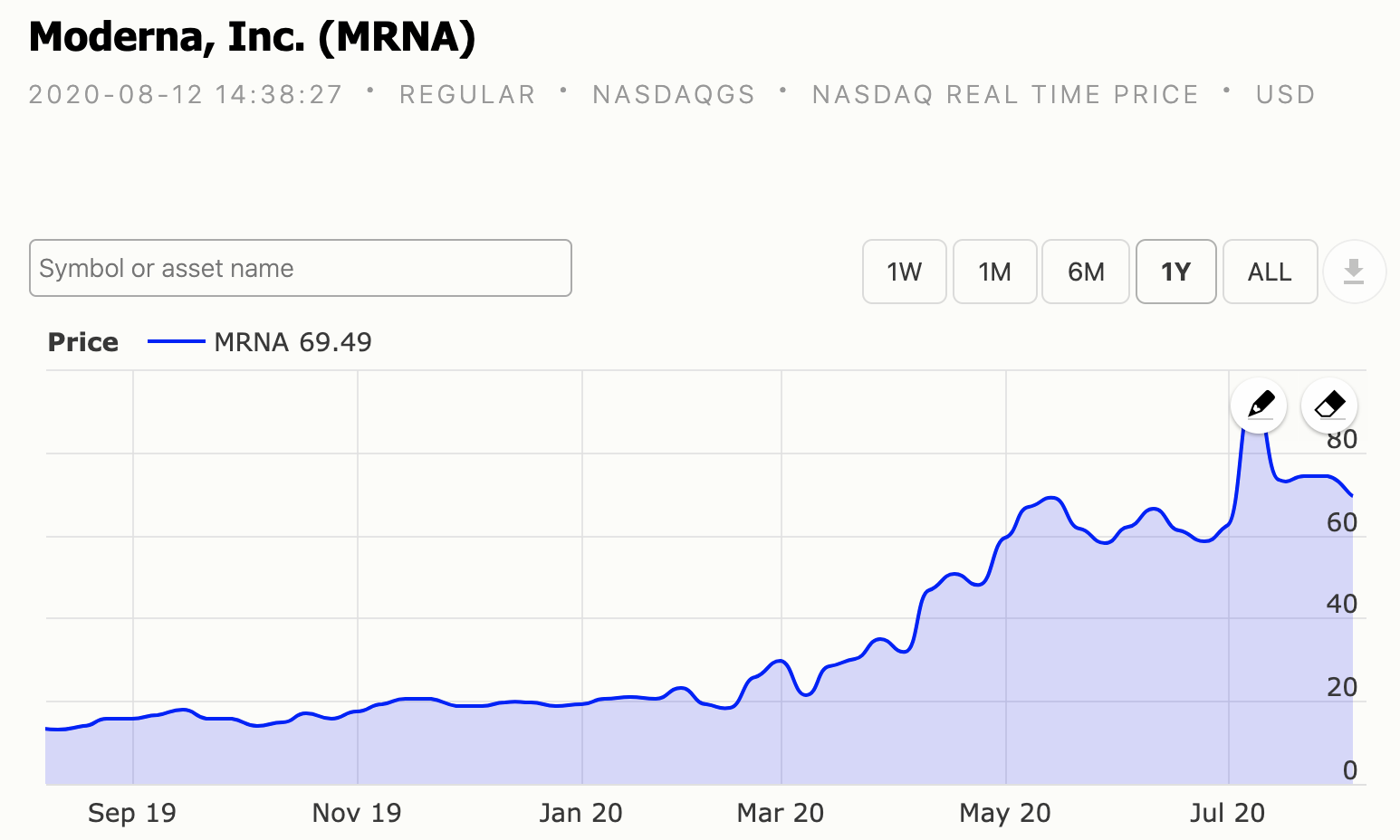This screenshot has height=840, width=1400.
Task: Click the 2020-08-12 14:38:27 timestamp
Action: pos(186,94)
